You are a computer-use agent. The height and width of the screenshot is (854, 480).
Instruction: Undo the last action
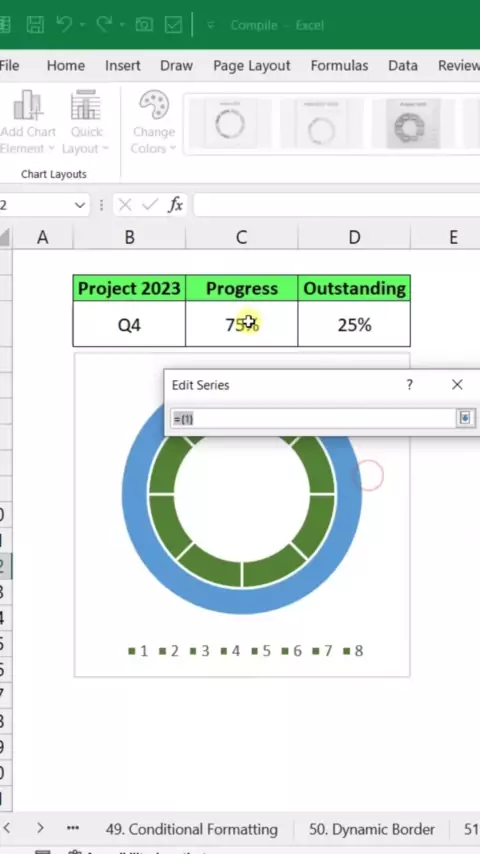64,25
